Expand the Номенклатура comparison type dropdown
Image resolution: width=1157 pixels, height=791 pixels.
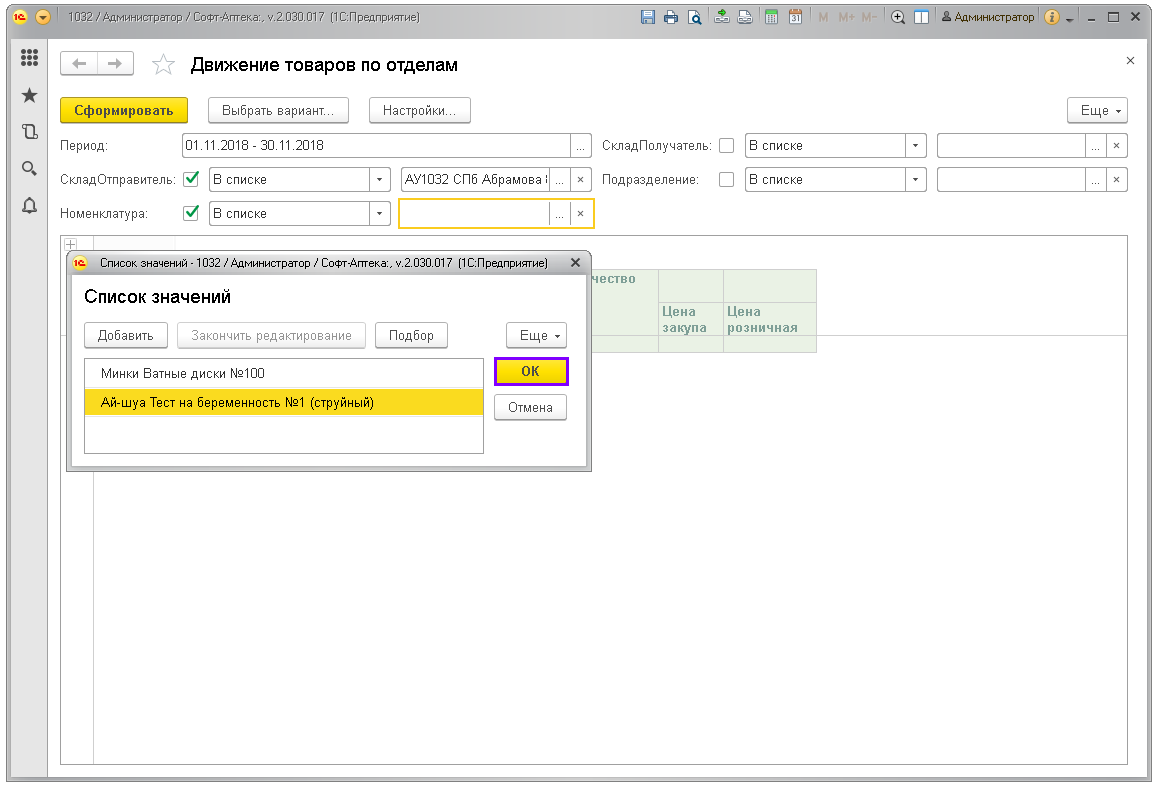(379, 213)
